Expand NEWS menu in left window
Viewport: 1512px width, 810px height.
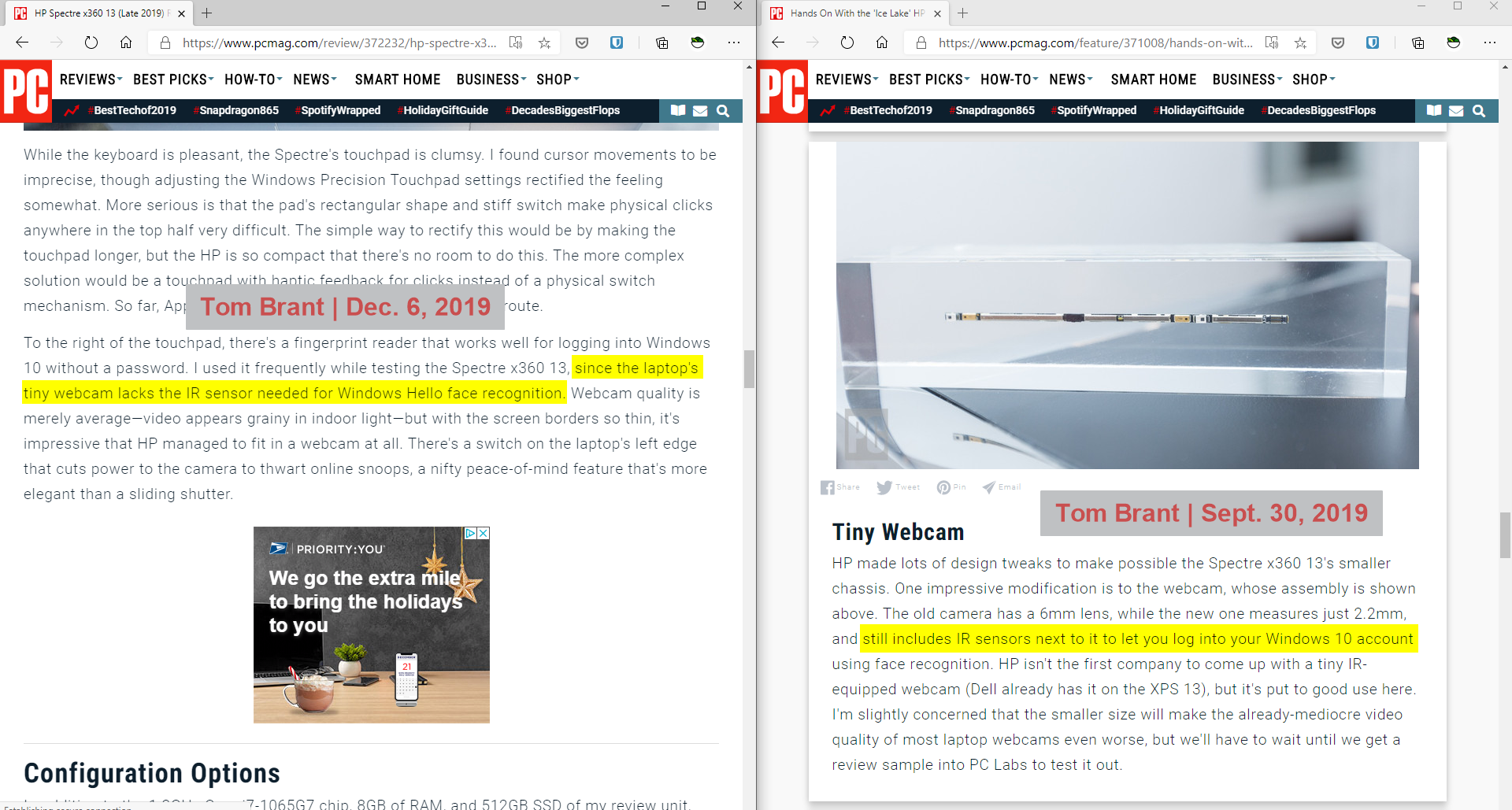tap(315, 80)
